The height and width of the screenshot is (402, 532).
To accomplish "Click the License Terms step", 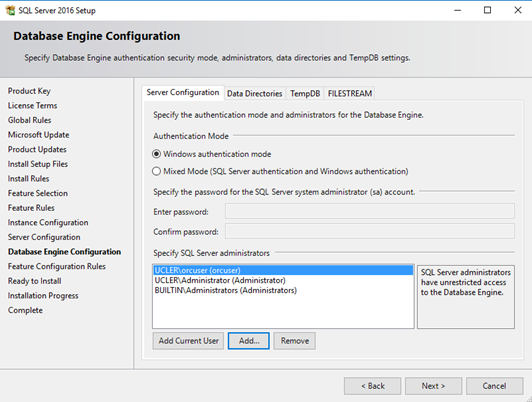I will 33,106.
